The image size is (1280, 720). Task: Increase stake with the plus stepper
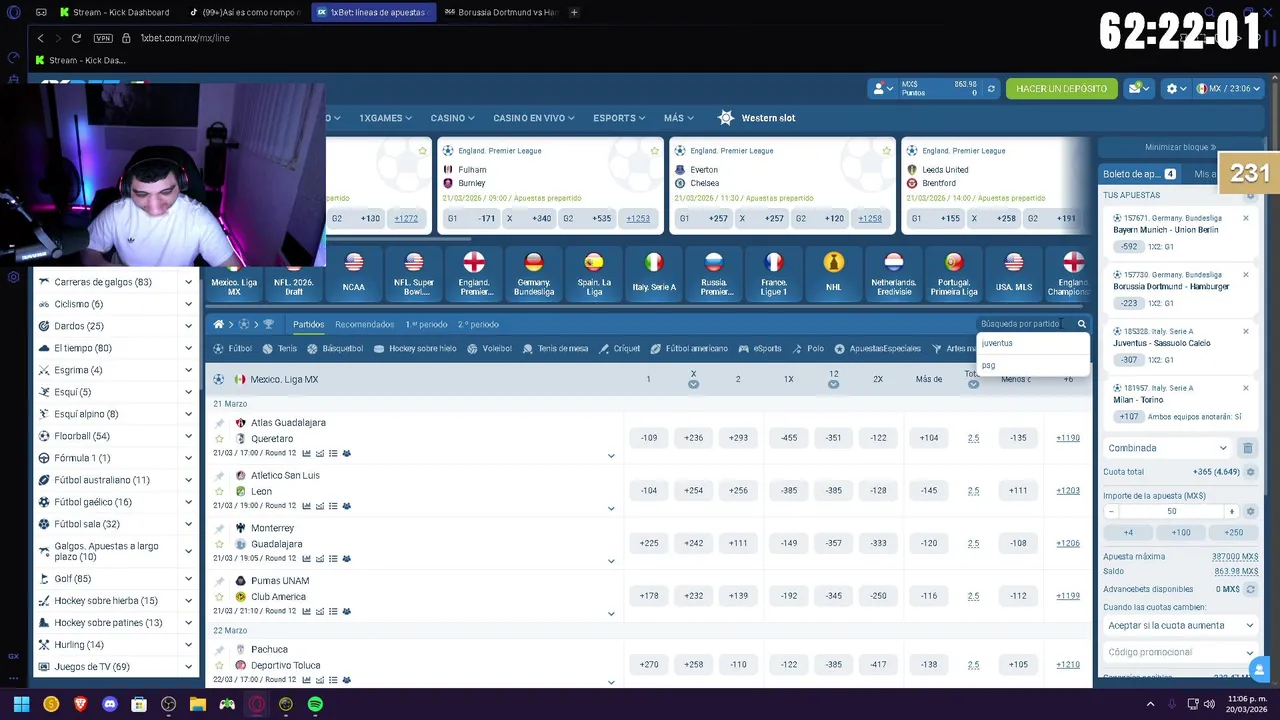coord(1232,511)
